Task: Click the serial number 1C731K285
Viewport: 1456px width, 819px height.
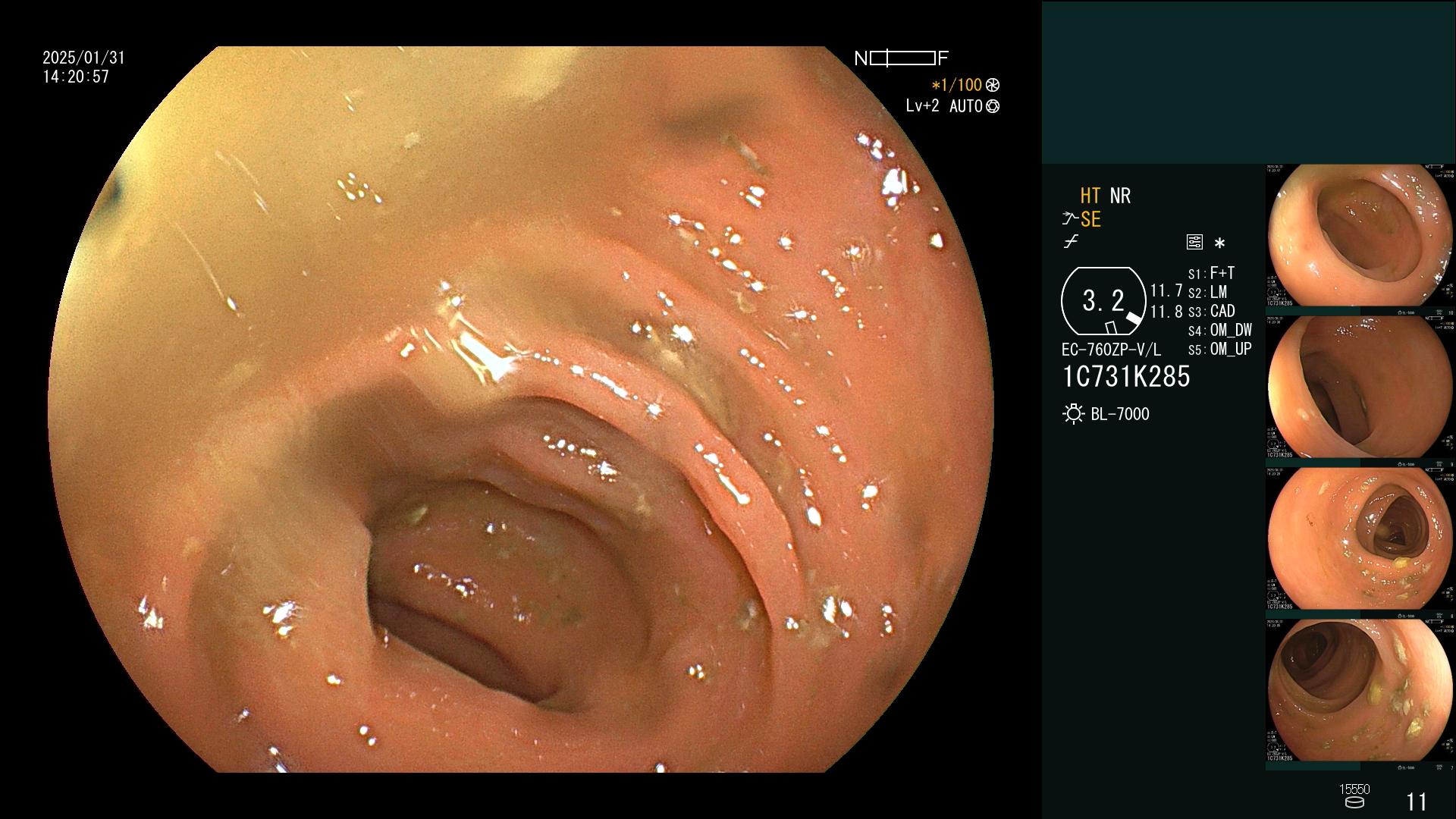Action: (1126, 377)
